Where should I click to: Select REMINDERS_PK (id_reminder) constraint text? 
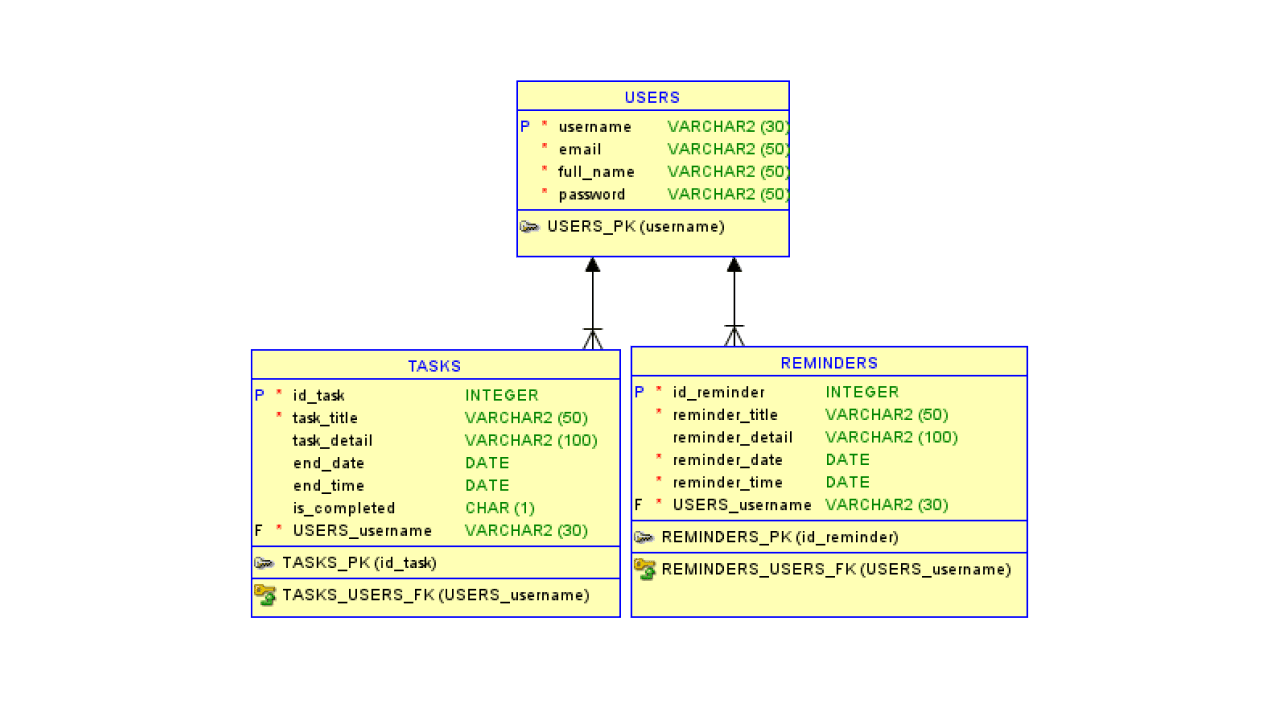point(780,537)
